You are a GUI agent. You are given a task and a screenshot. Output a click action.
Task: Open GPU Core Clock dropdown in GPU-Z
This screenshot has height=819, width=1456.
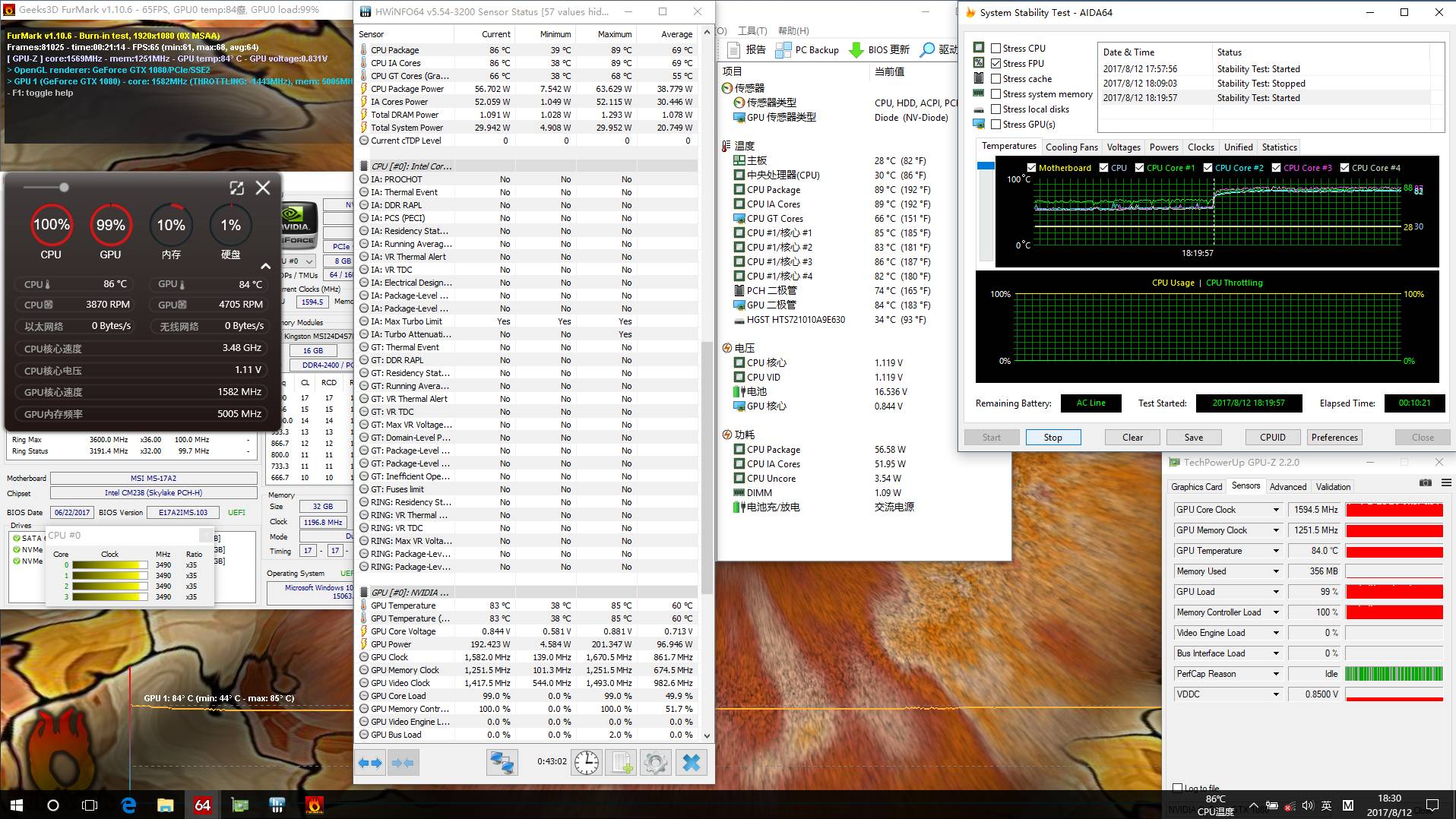coord(1275,510)
